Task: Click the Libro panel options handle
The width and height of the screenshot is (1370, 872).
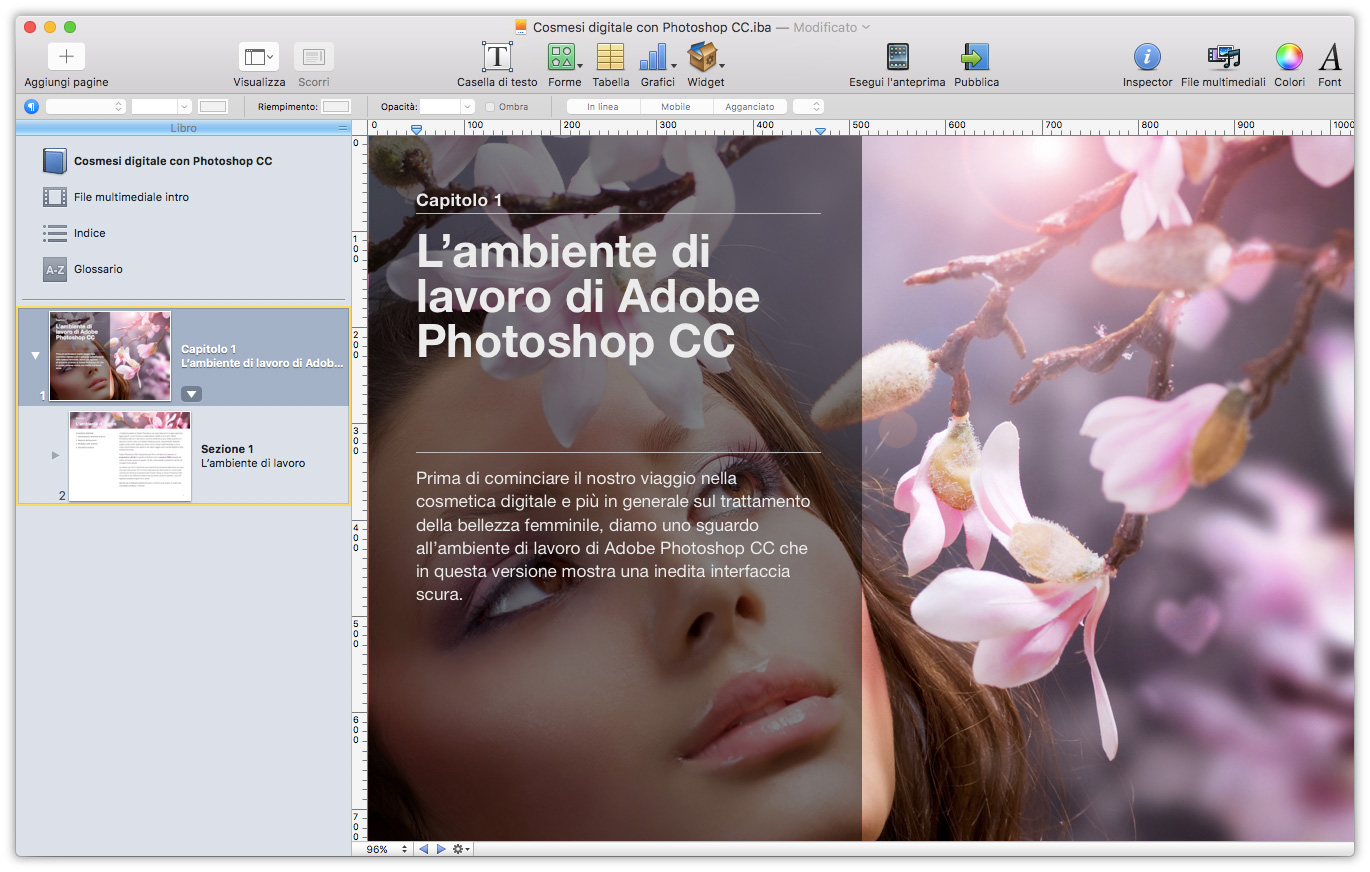Action: point(342,128)
